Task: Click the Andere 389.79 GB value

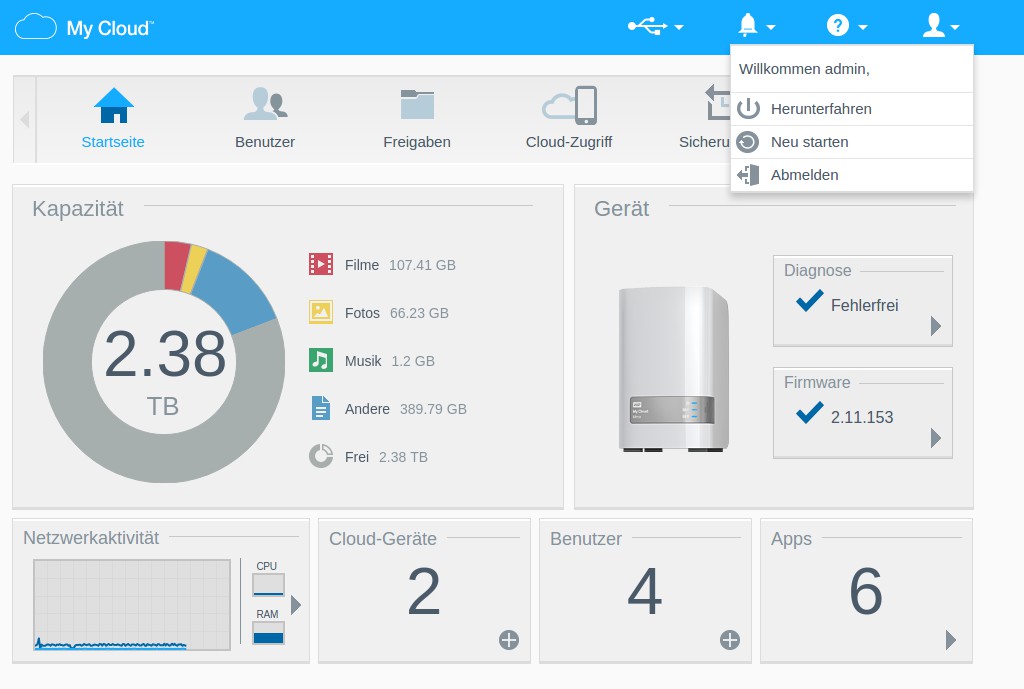Action: pos(433,409)
